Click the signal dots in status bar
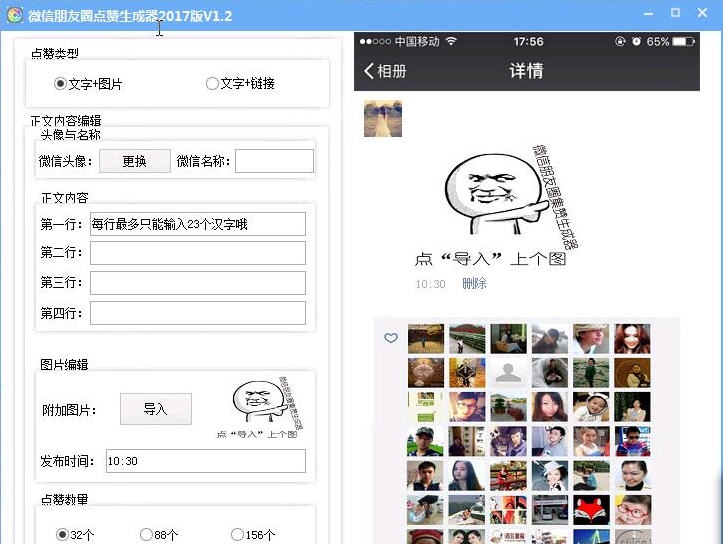 tap(375, 41)
